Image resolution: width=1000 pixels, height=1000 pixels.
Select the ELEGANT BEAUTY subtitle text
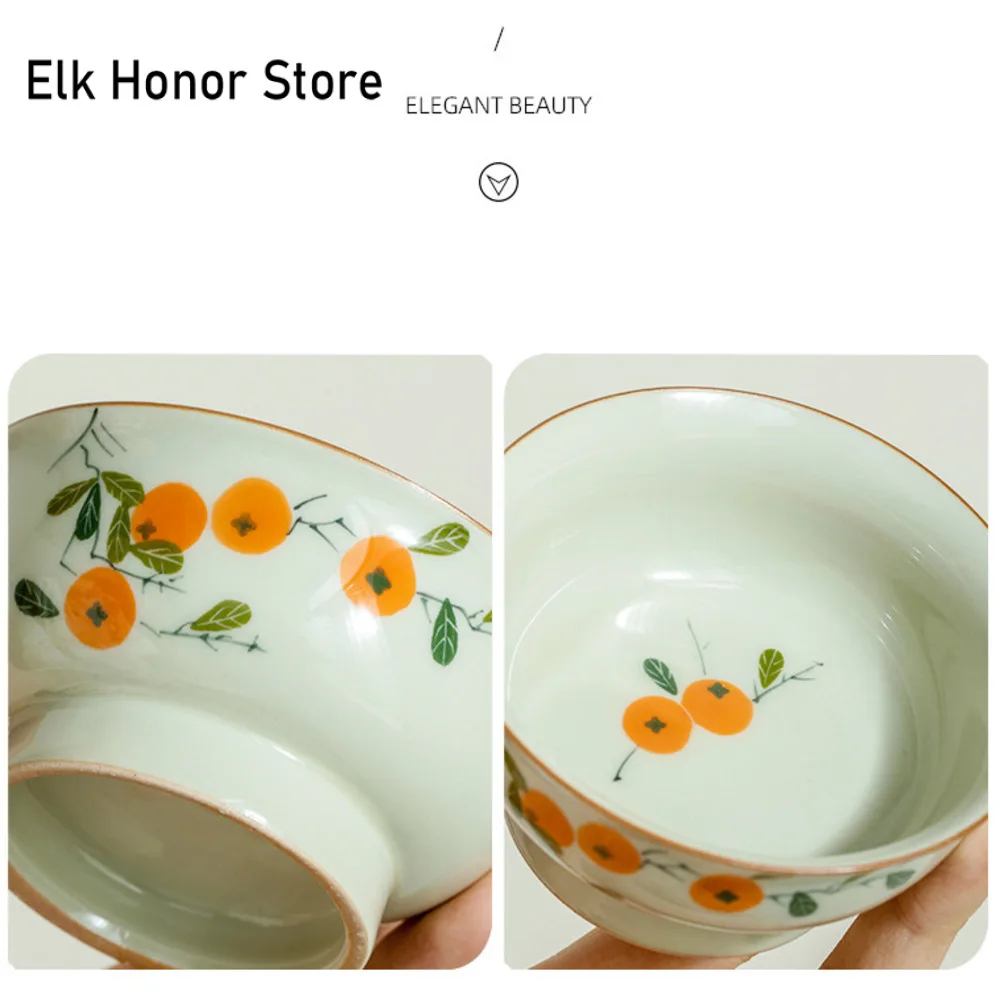coord(498,105)
